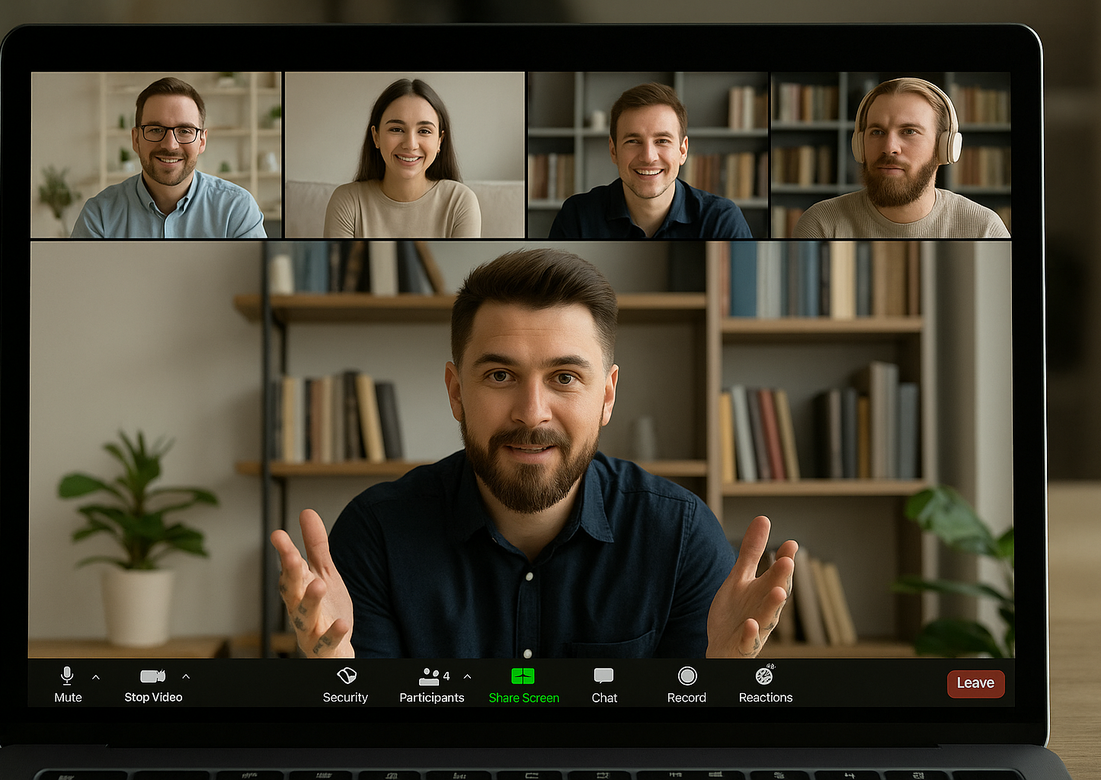Viewport: 1101px width, 780px height.
Task: Expand the arrow next to Participants
Action: (x=468, y=677)
